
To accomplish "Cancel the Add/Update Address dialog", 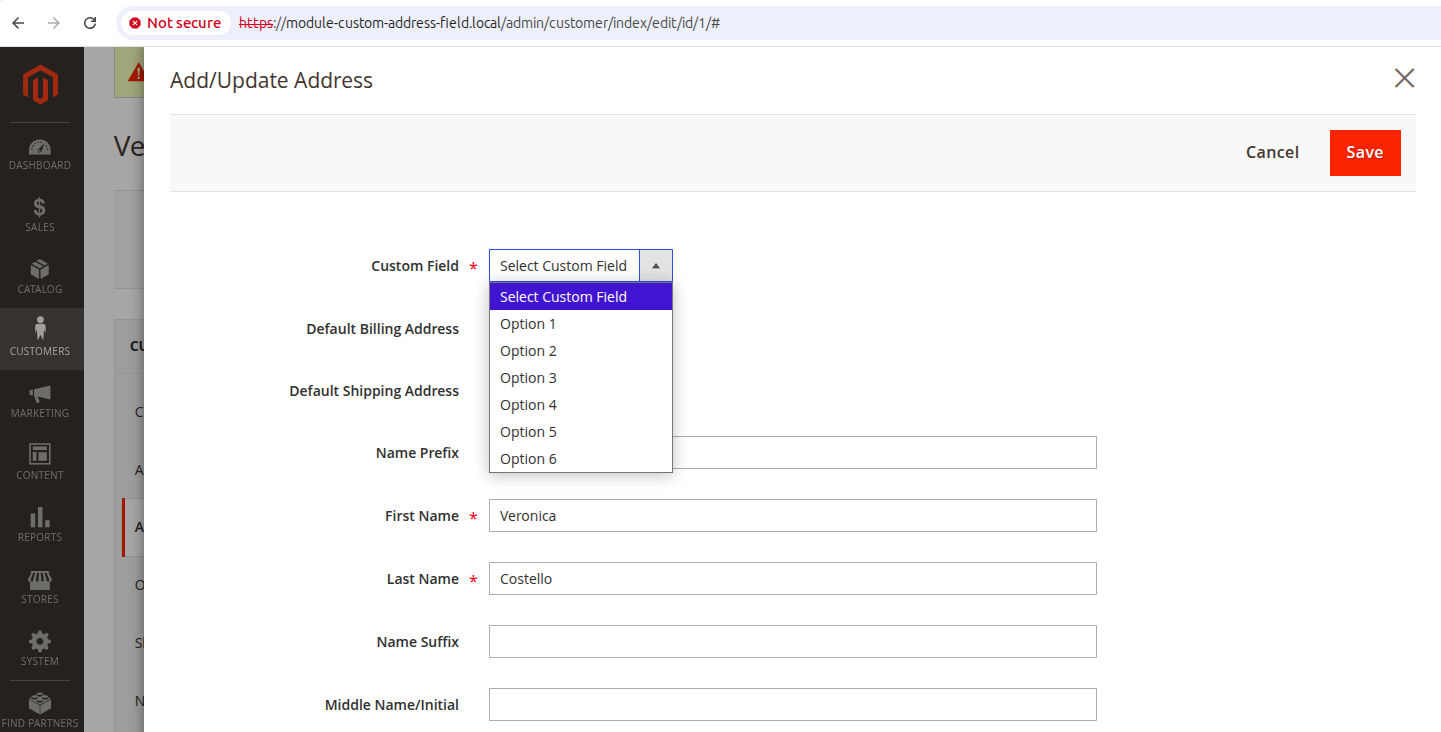I will click(x=1272, y=153).
